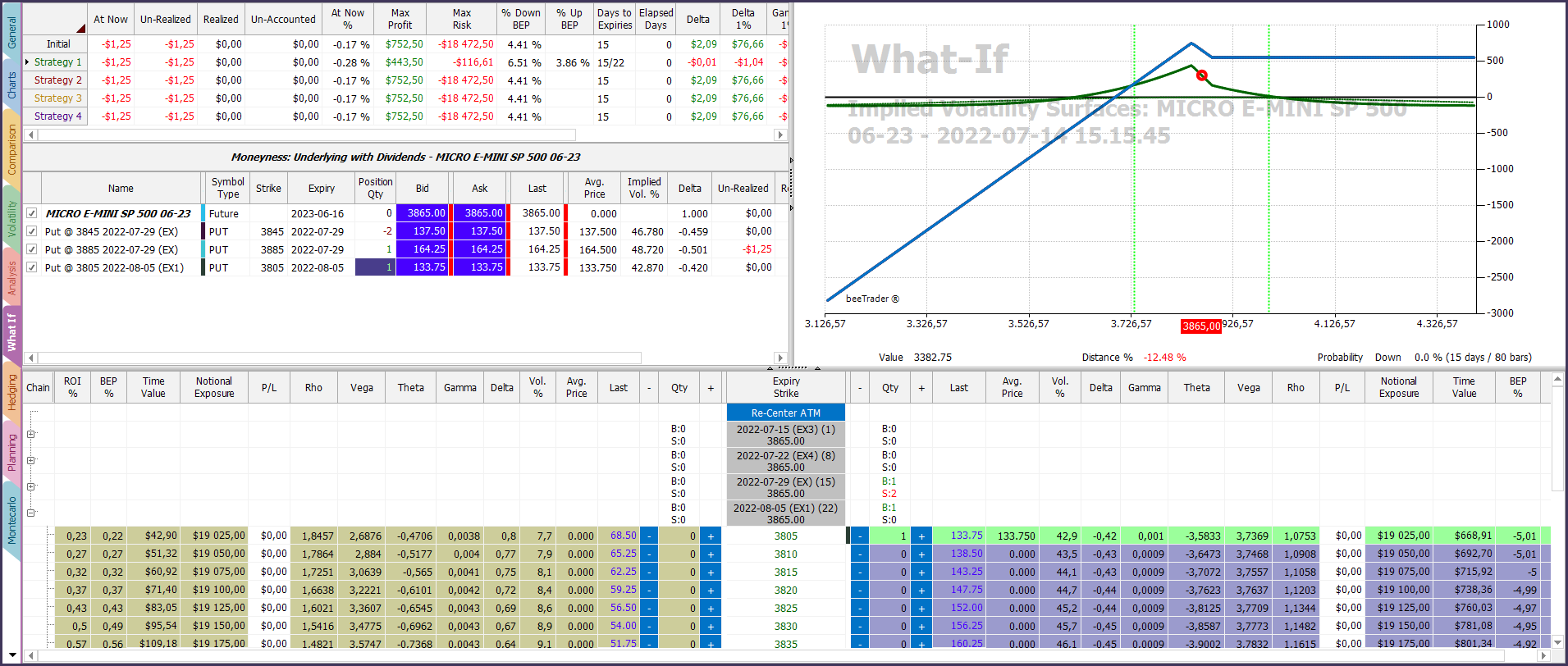1568x666 pixels.
Task: Click the positions table horizontal scrollbar
Action: click(340, 358)
